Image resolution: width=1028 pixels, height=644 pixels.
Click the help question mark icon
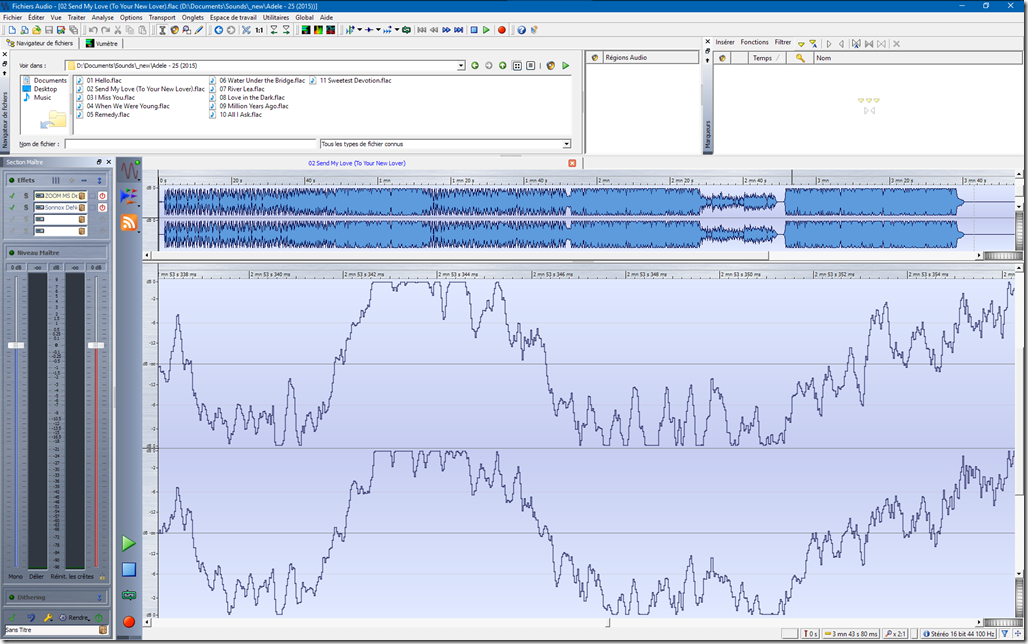point(521,30)
